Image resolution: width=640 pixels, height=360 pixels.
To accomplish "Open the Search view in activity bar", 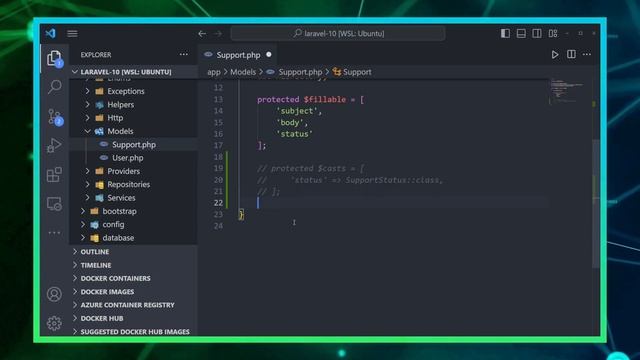I will click(x=54, y=87).
